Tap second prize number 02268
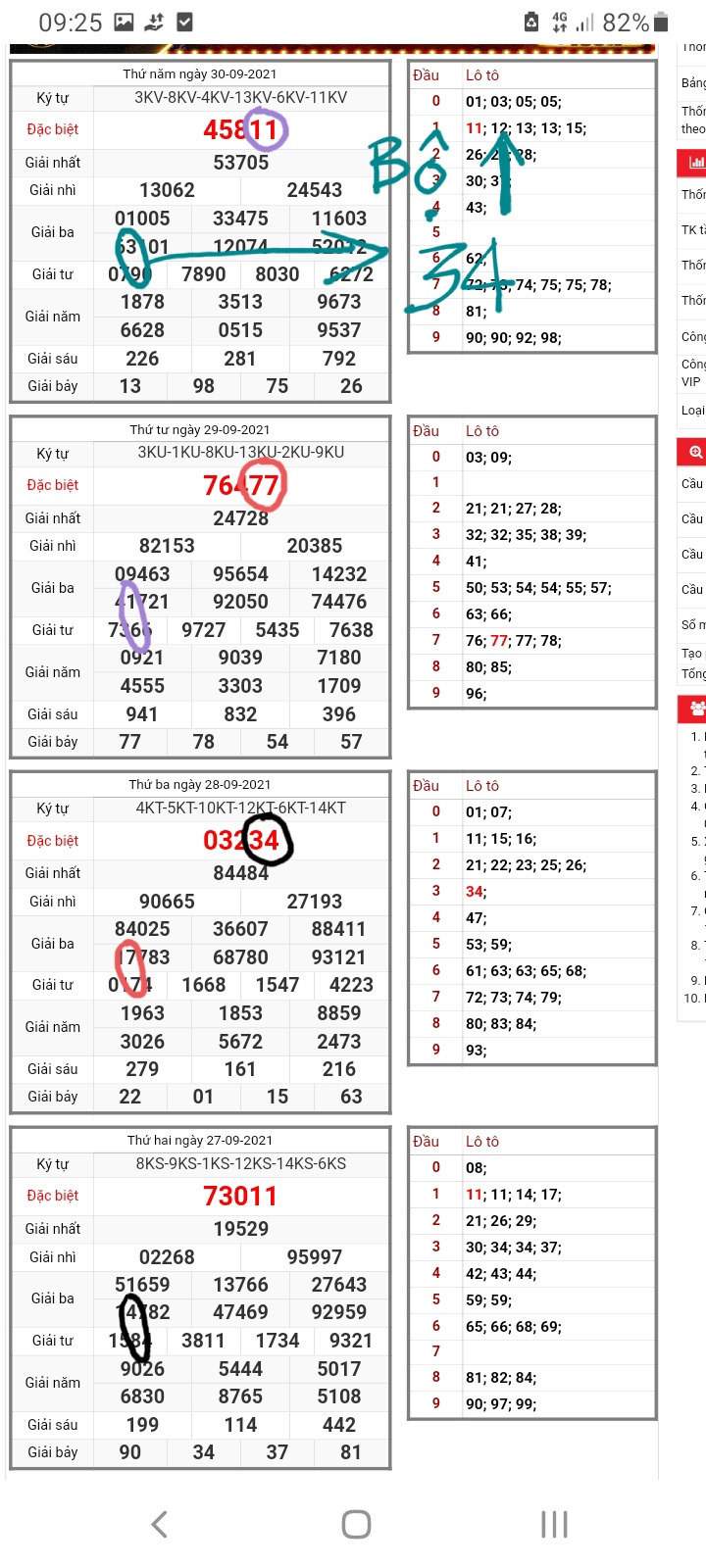 (167, 1257)
